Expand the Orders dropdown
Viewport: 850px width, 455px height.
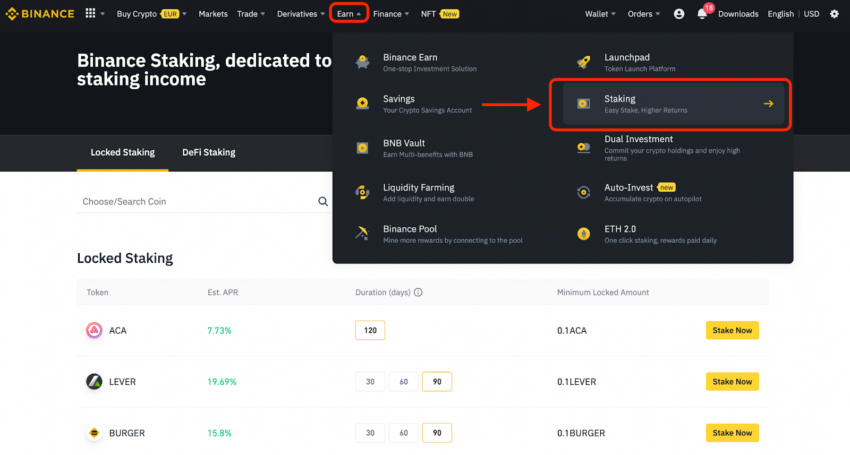[643, 14]
